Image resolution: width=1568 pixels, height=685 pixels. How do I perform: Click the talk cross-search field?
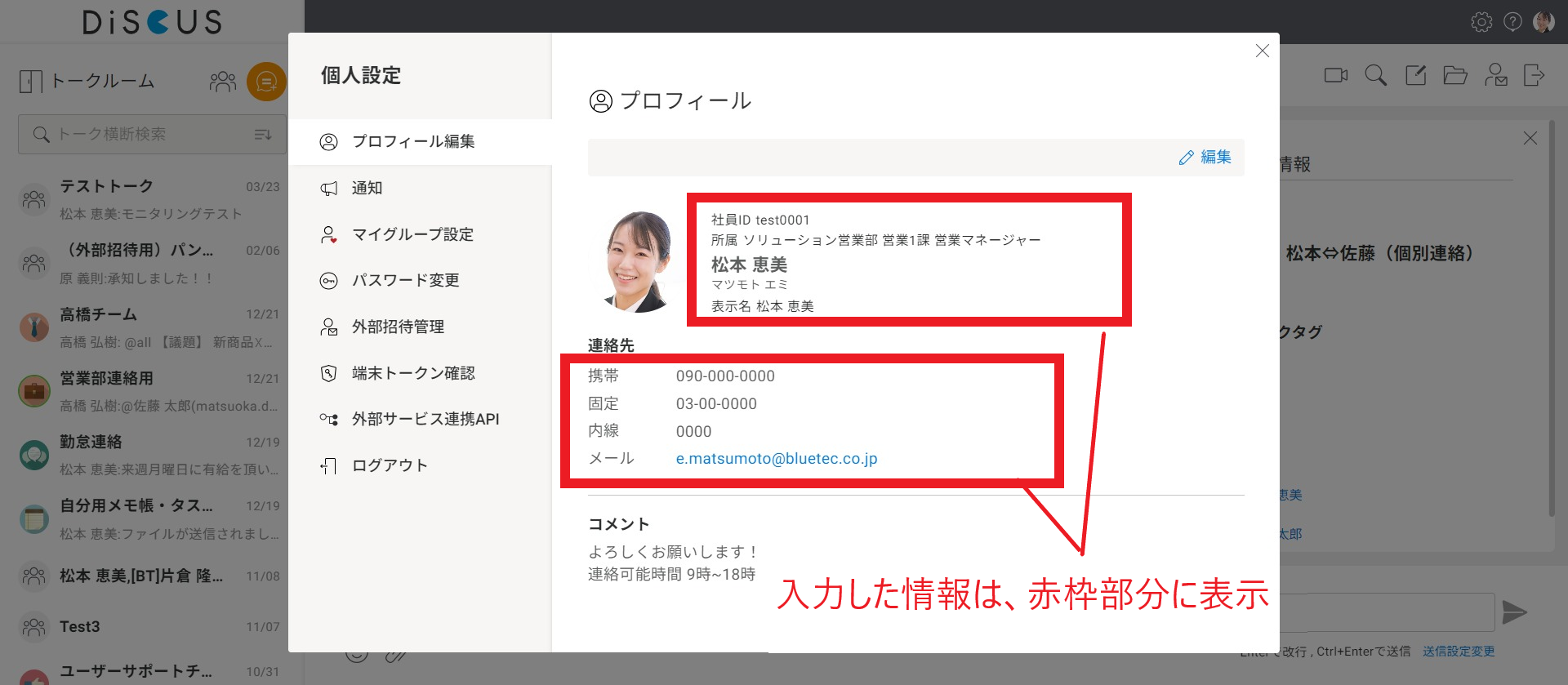click(x=152, y=134)
